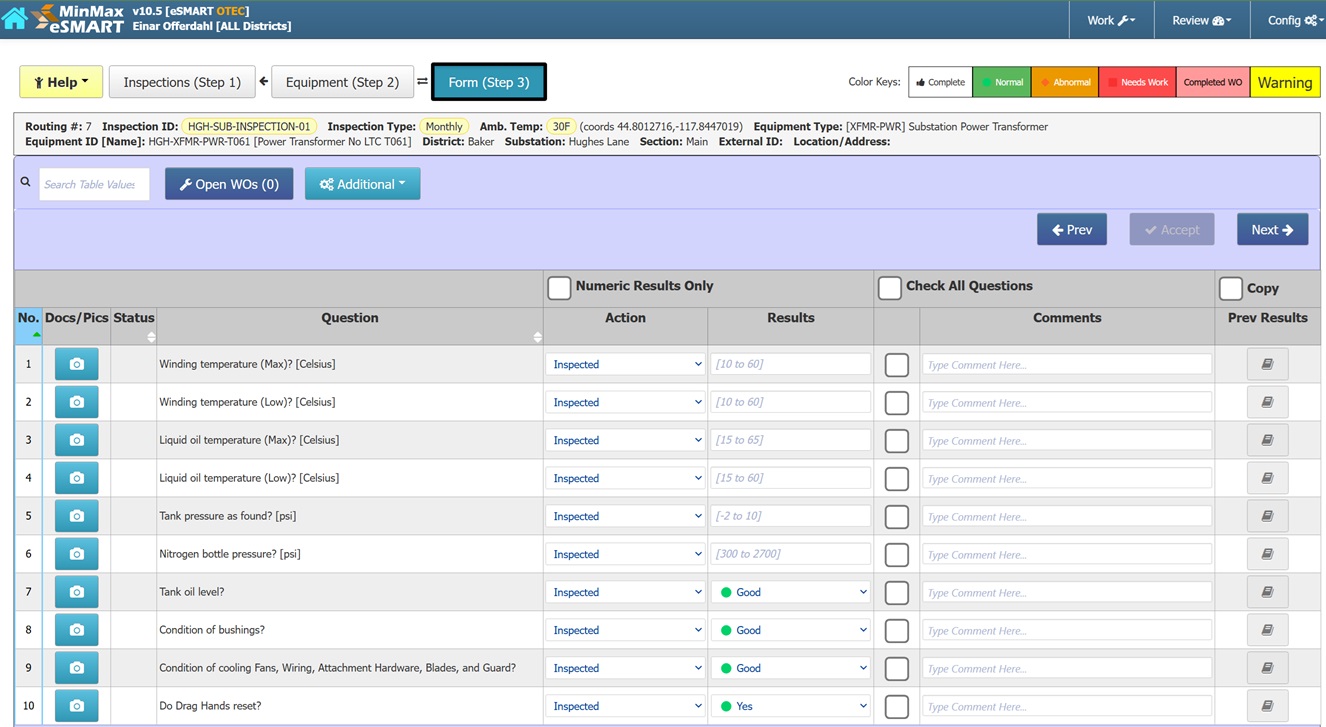Open camera for Nitrogen bottle pressure row
The image size is (1326, 727).
coord(76,554)
